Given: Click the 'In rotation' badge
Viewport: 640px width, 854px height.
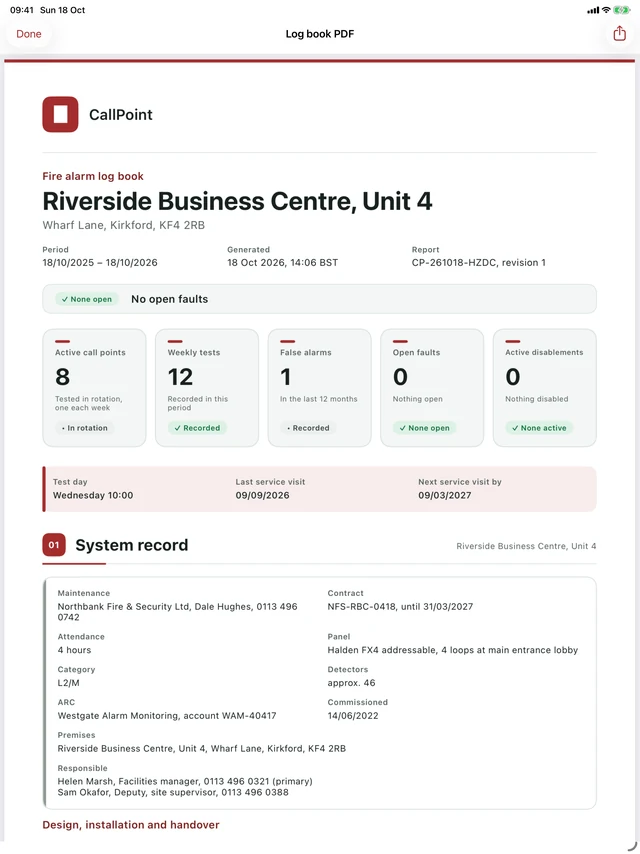Looking at the screenshot, I should click(84, 428).
